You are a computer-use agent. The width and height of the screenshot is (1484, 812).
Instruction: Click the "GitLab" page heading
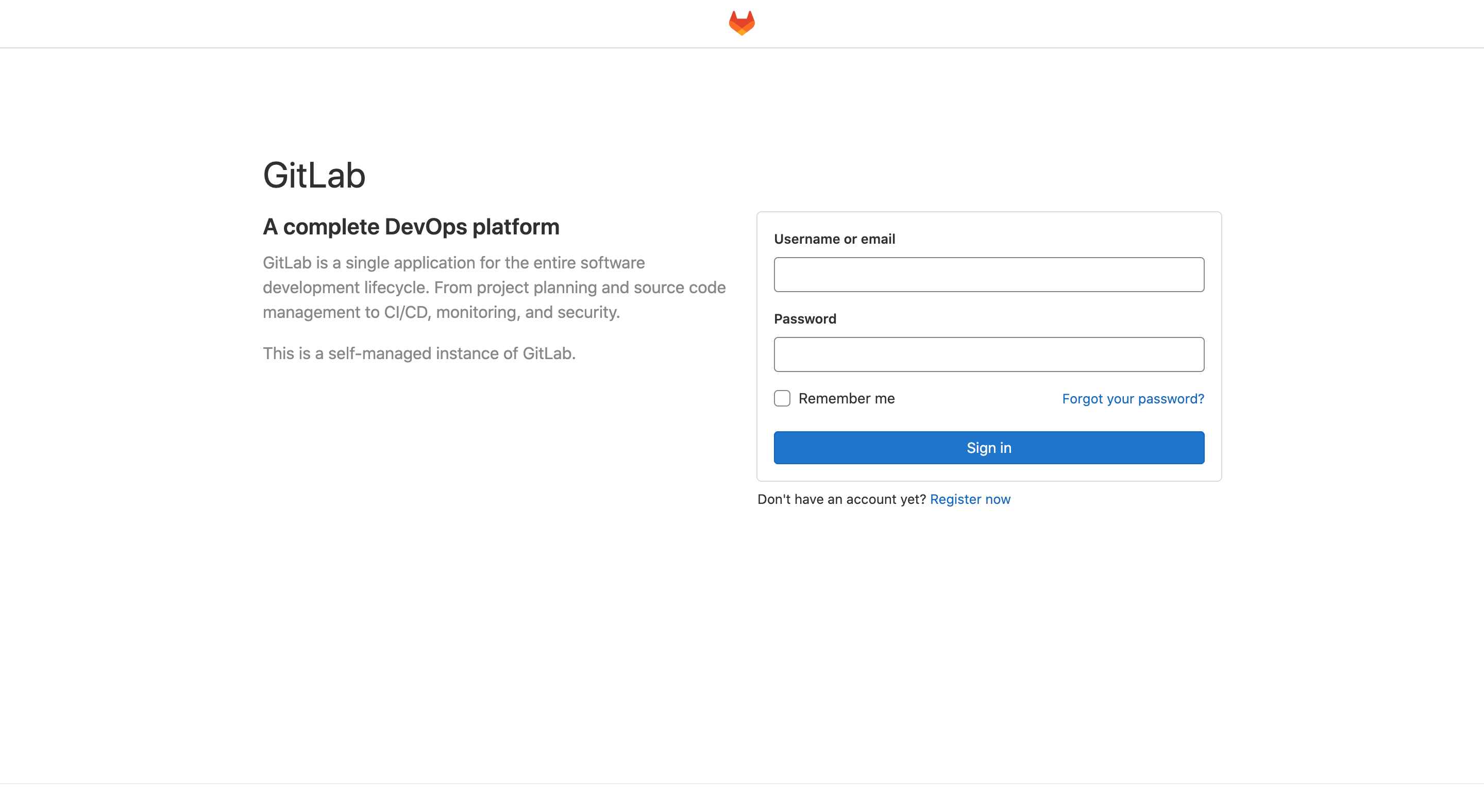click(x=314, y=175)
